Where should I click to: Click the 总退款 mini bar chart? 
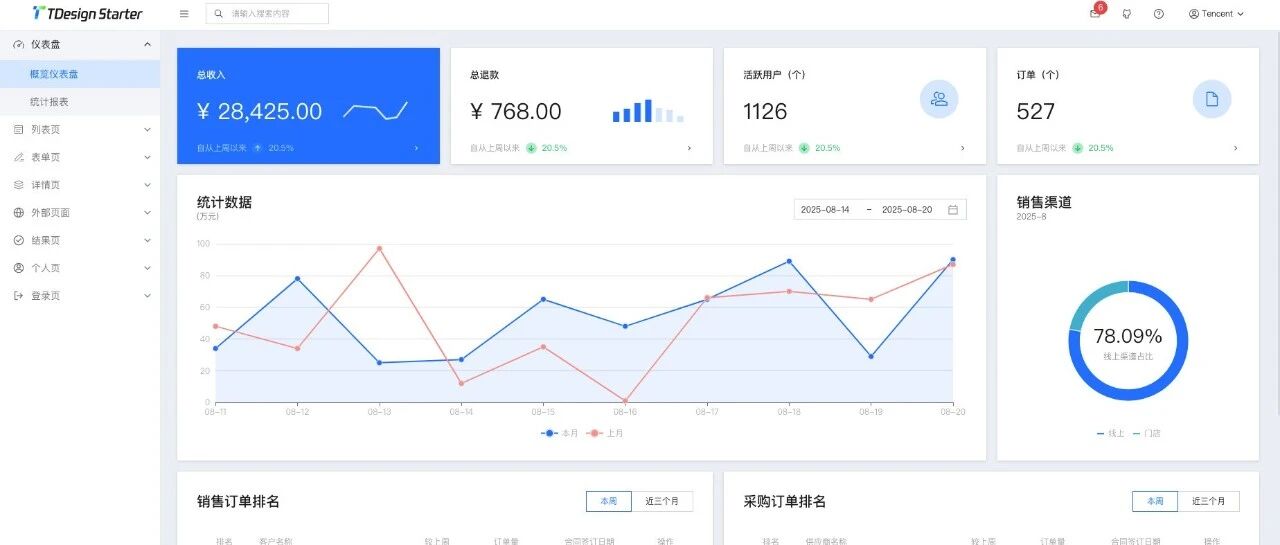(x=648, y=110)
